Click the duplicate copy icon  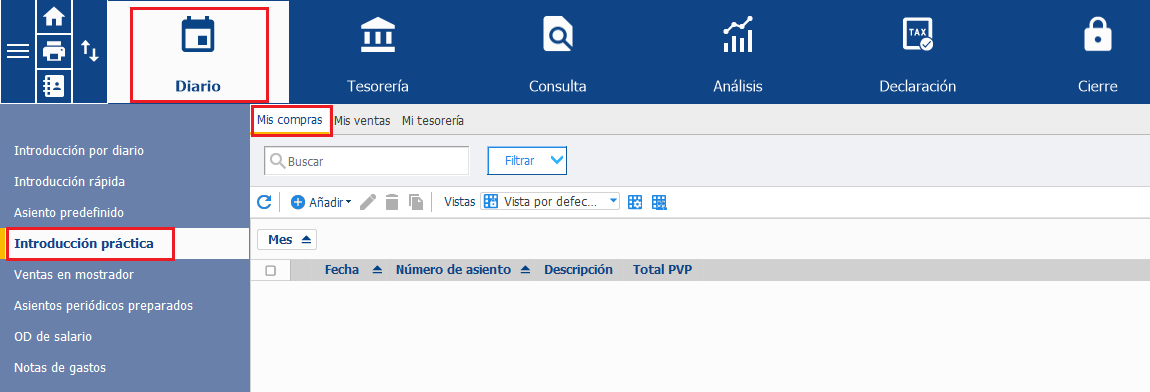point(417,202)
